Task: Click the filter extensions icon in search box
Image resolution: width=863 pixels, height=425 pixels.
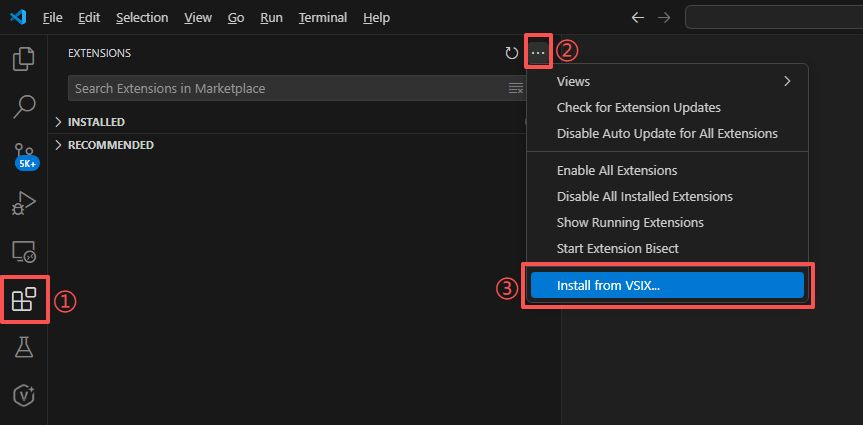Action: (516, 89)
